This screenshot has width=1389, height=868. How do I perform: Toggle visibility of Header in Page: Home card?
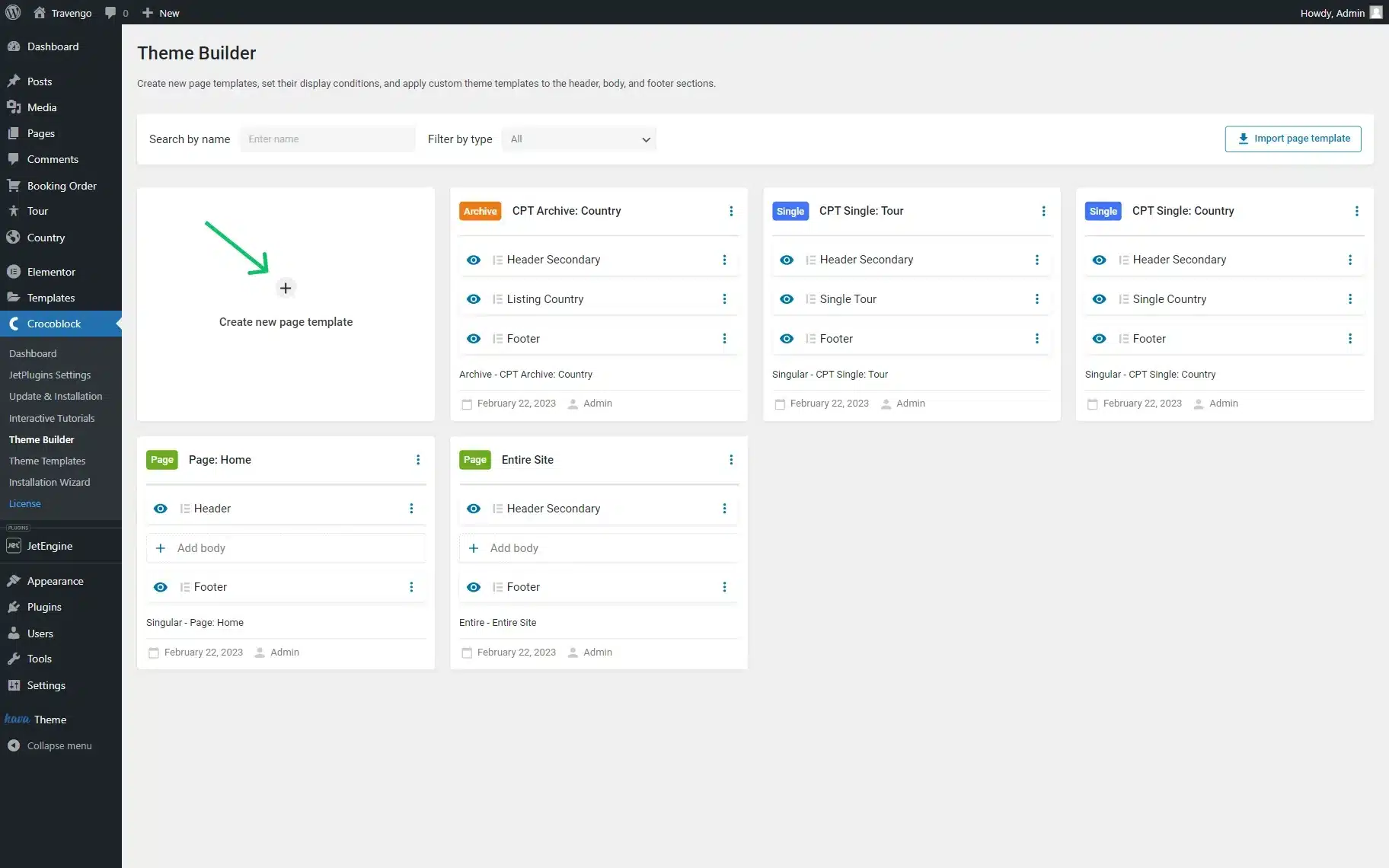point(161,509)
